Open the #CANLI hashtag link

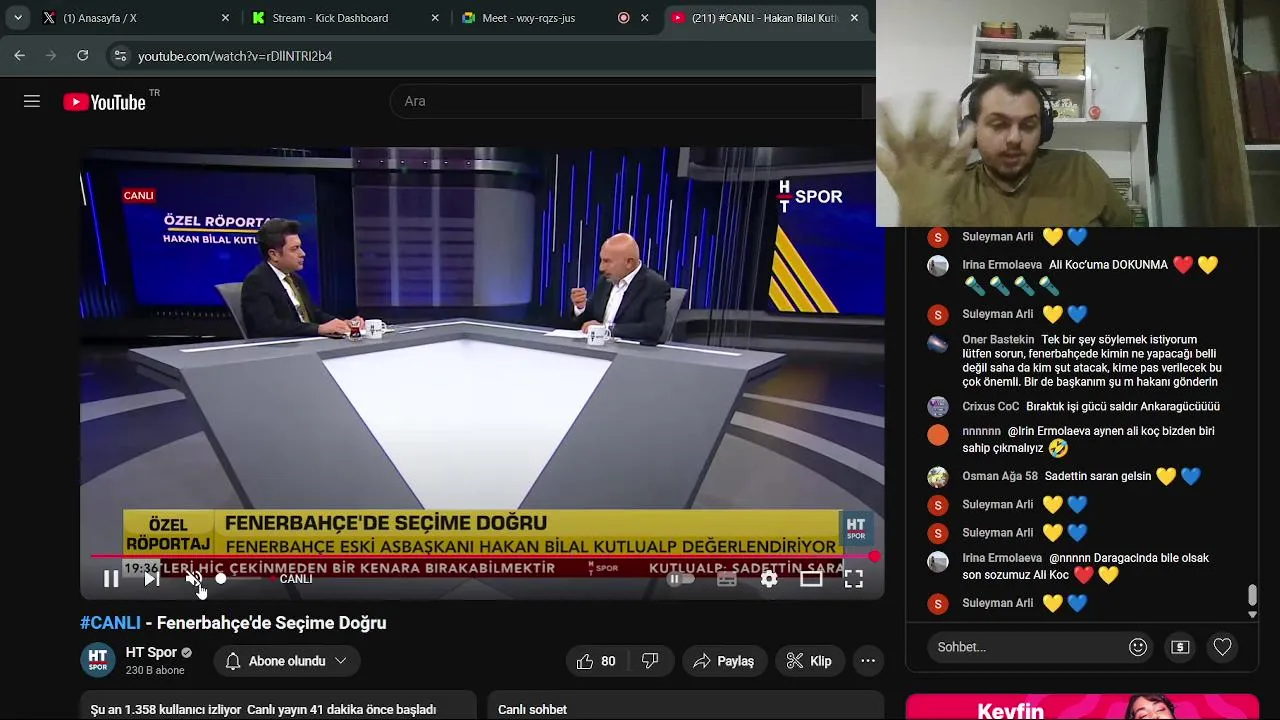[x=110, y=623]
